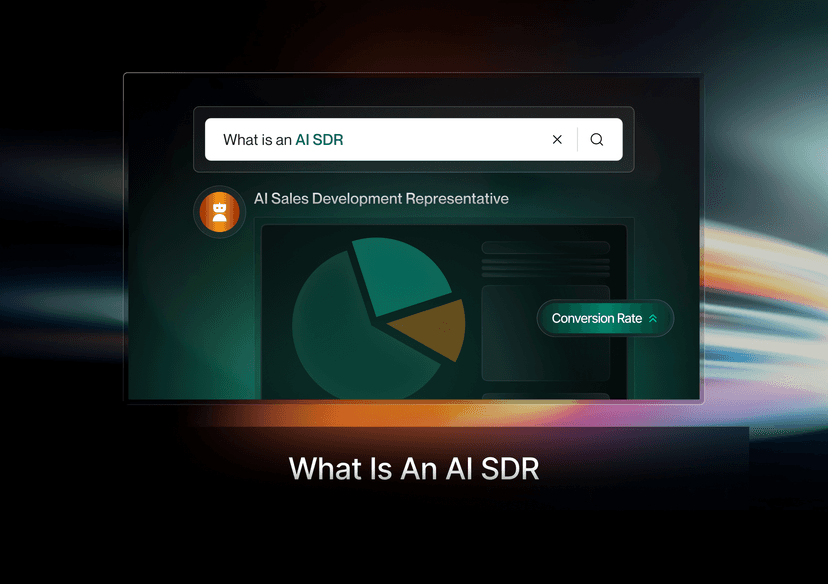Click the X icon to clear the search
The image size is (828, 584).
click(x=557, y=139)
